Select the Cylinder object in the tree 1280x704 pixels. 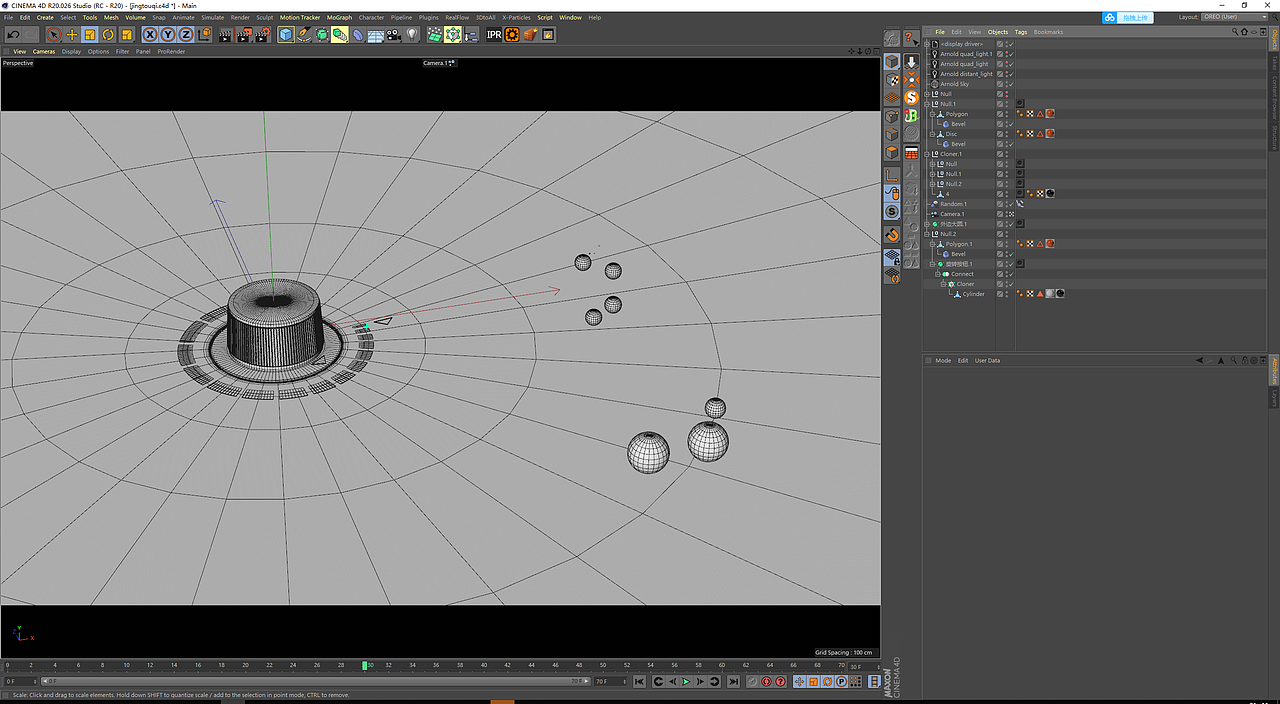click(973, 294)
